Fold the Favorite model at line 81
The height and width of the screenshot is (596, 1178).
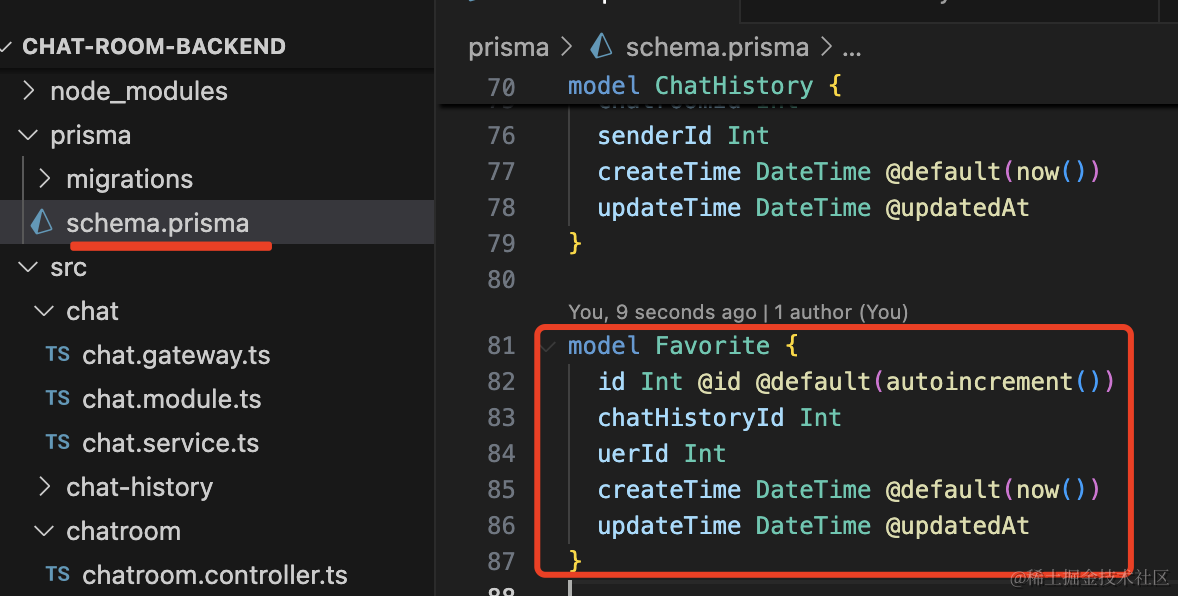(x=548, y=346)
